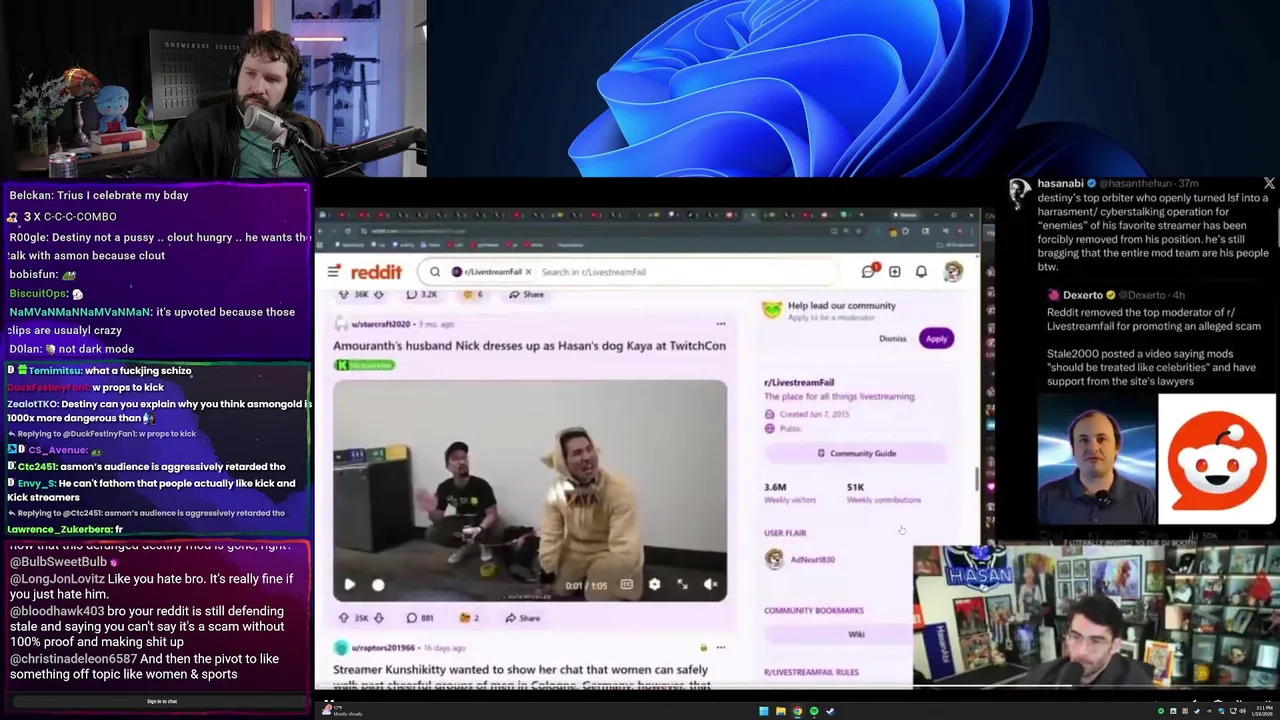Open the overflow menu on u/starcraft2020 post
Screen dimensions: 1280x720
click(x=720, y=324)
